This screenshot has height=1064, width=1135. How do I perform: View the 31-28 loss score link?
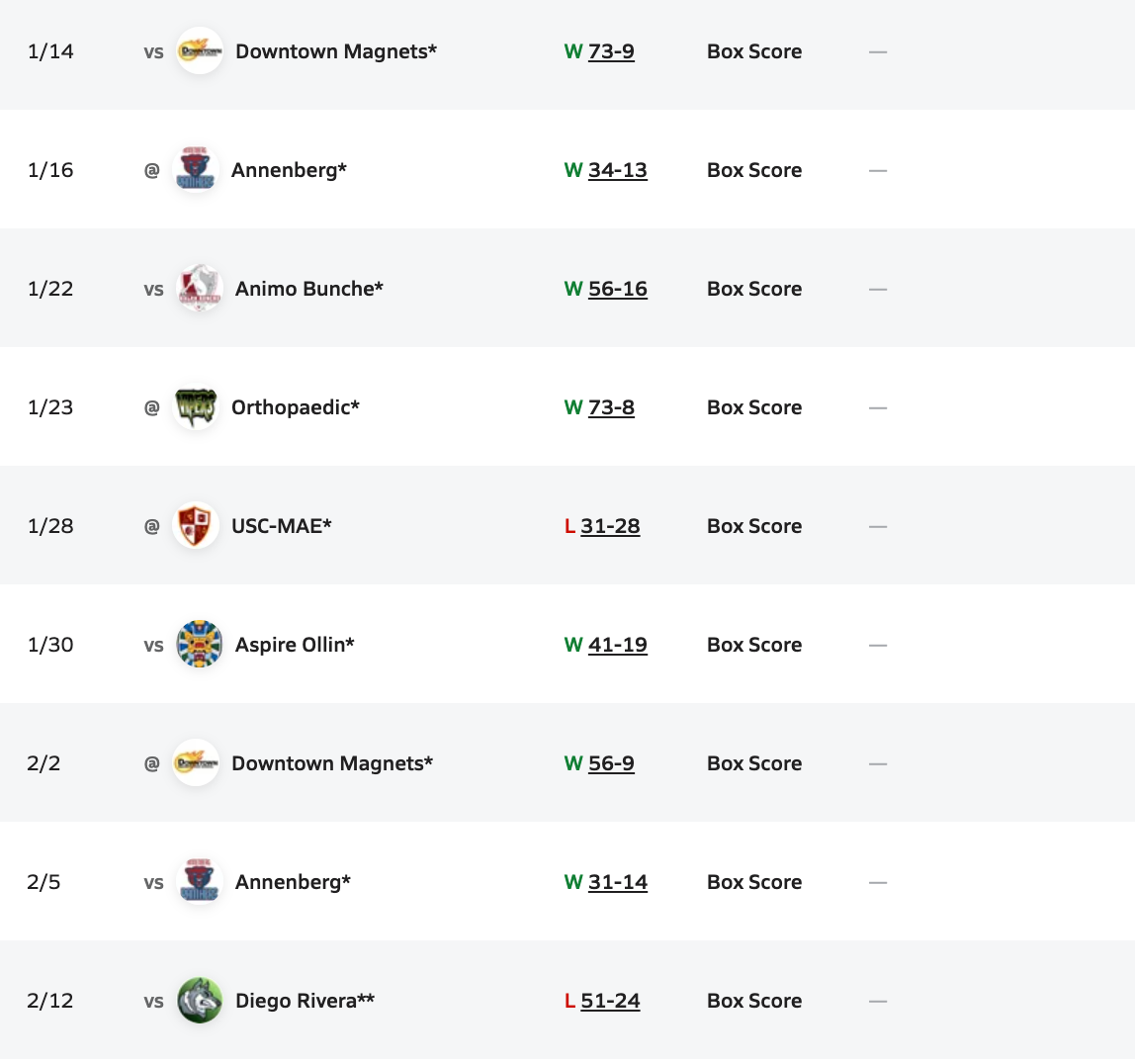click(610, 526)
